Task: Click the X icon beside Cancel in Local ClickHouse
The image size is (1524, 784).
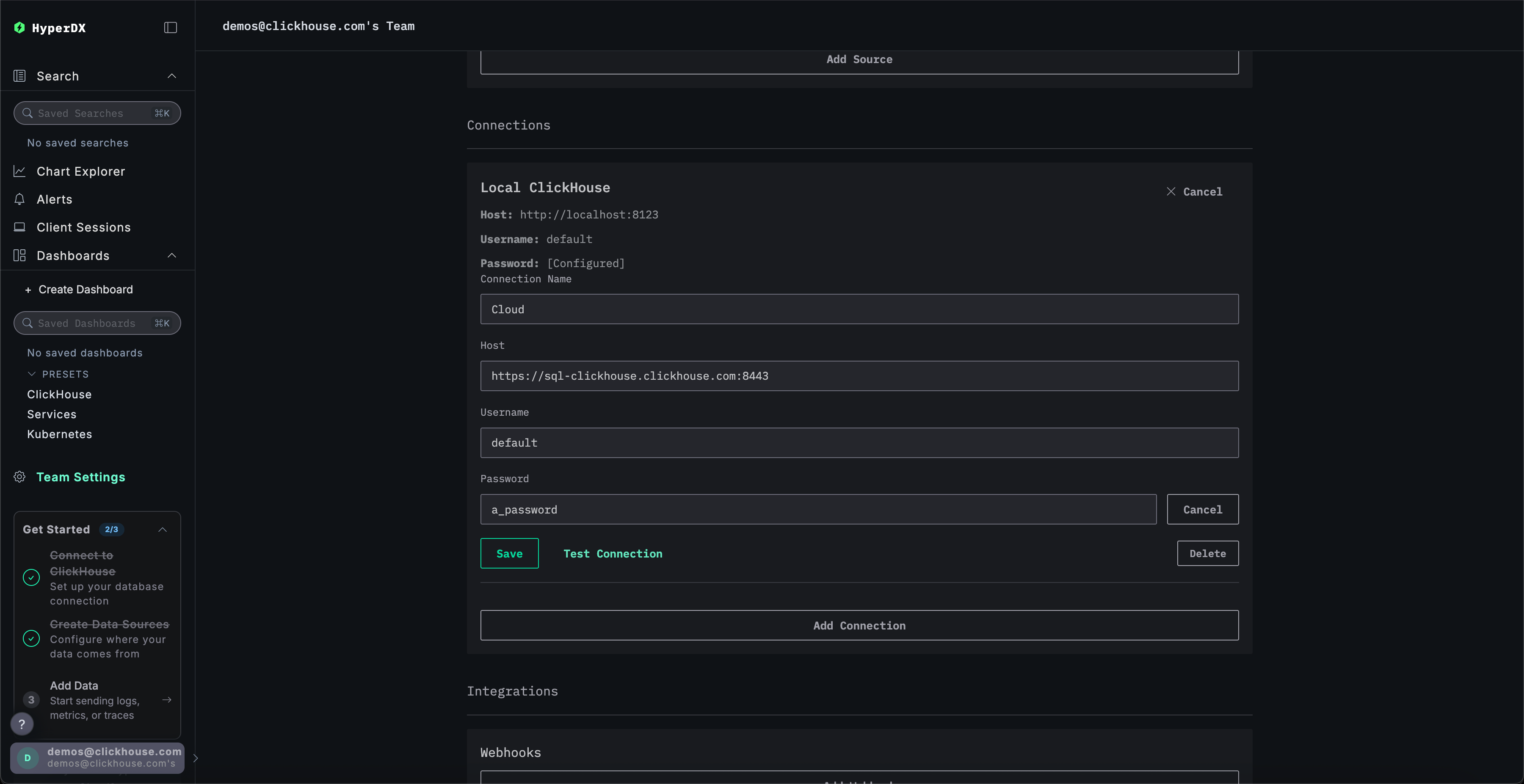Action: pos(1171,191)
